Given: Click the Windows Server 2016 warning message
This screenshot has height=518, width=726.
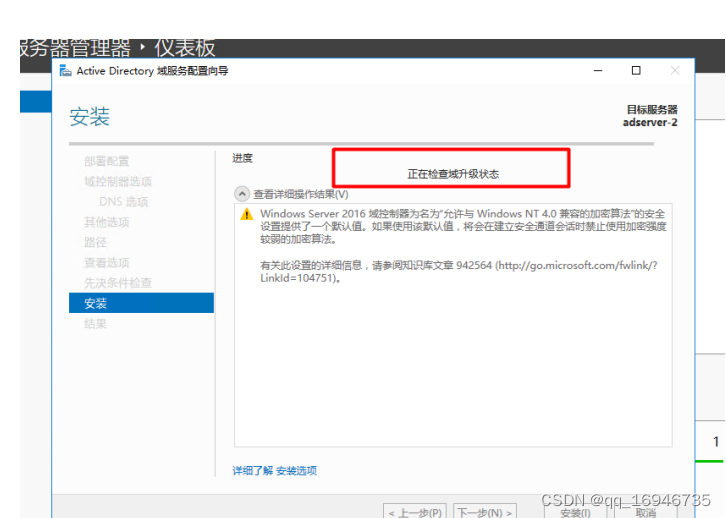Looking at the screenshot, I should (x=463, y=226).
